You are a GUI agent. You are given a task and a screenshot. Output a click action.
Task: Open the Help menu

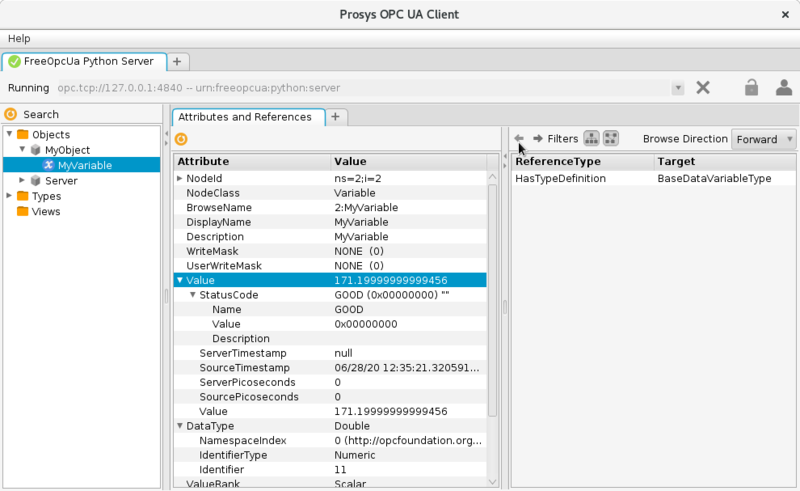pos(19,38)
